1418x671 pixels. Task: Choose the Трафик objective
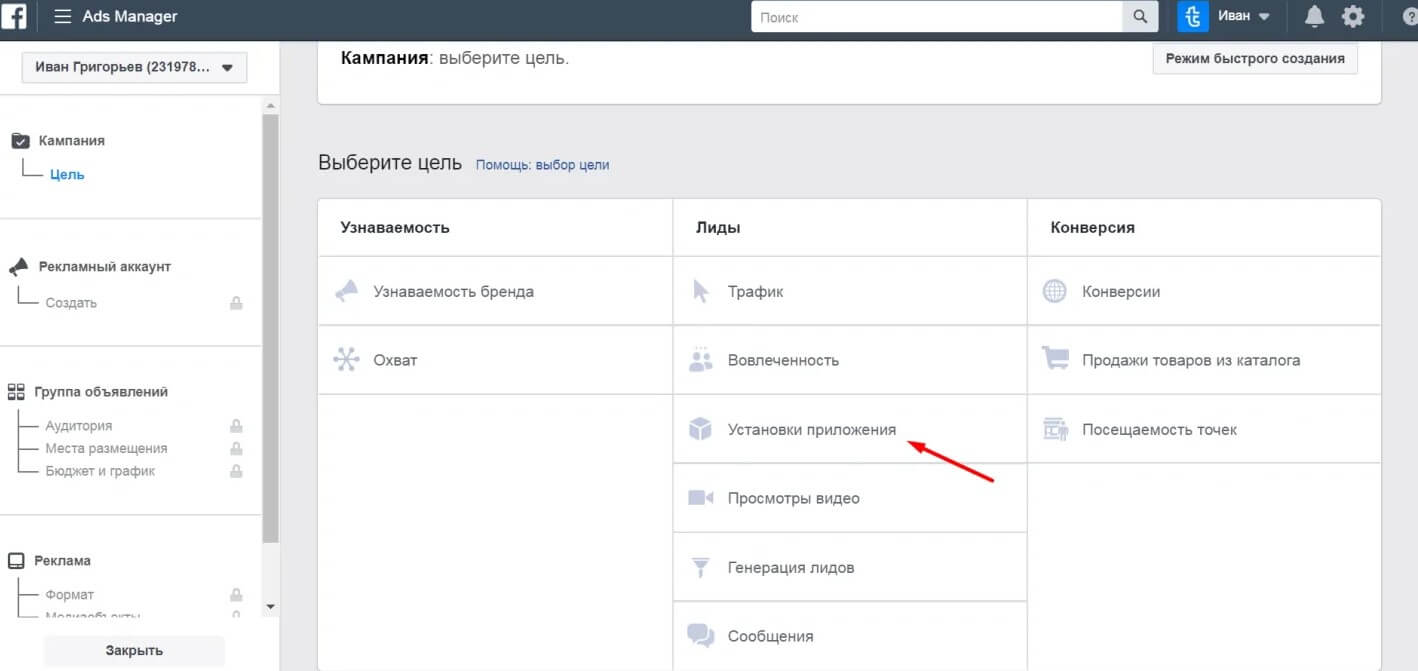(x=850, y=291)
